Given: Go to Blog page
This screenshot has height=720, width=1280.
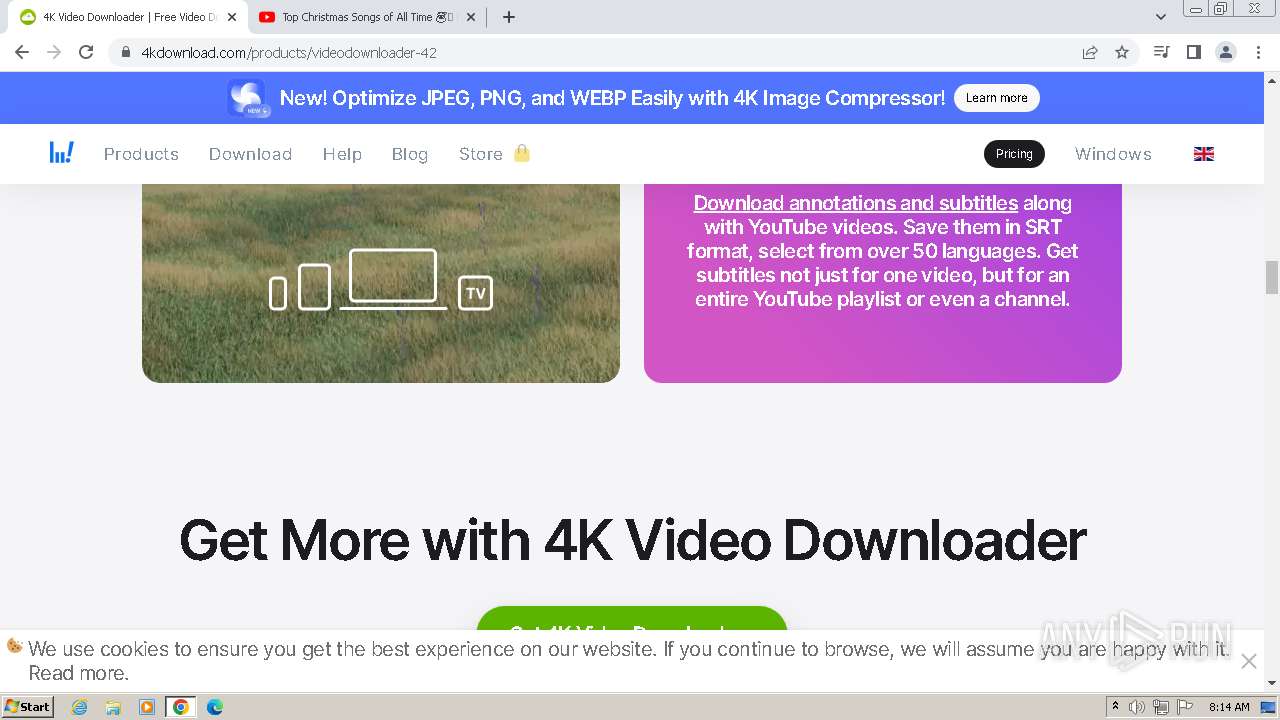Looking at the screenshot, I should tap(410, 154).
